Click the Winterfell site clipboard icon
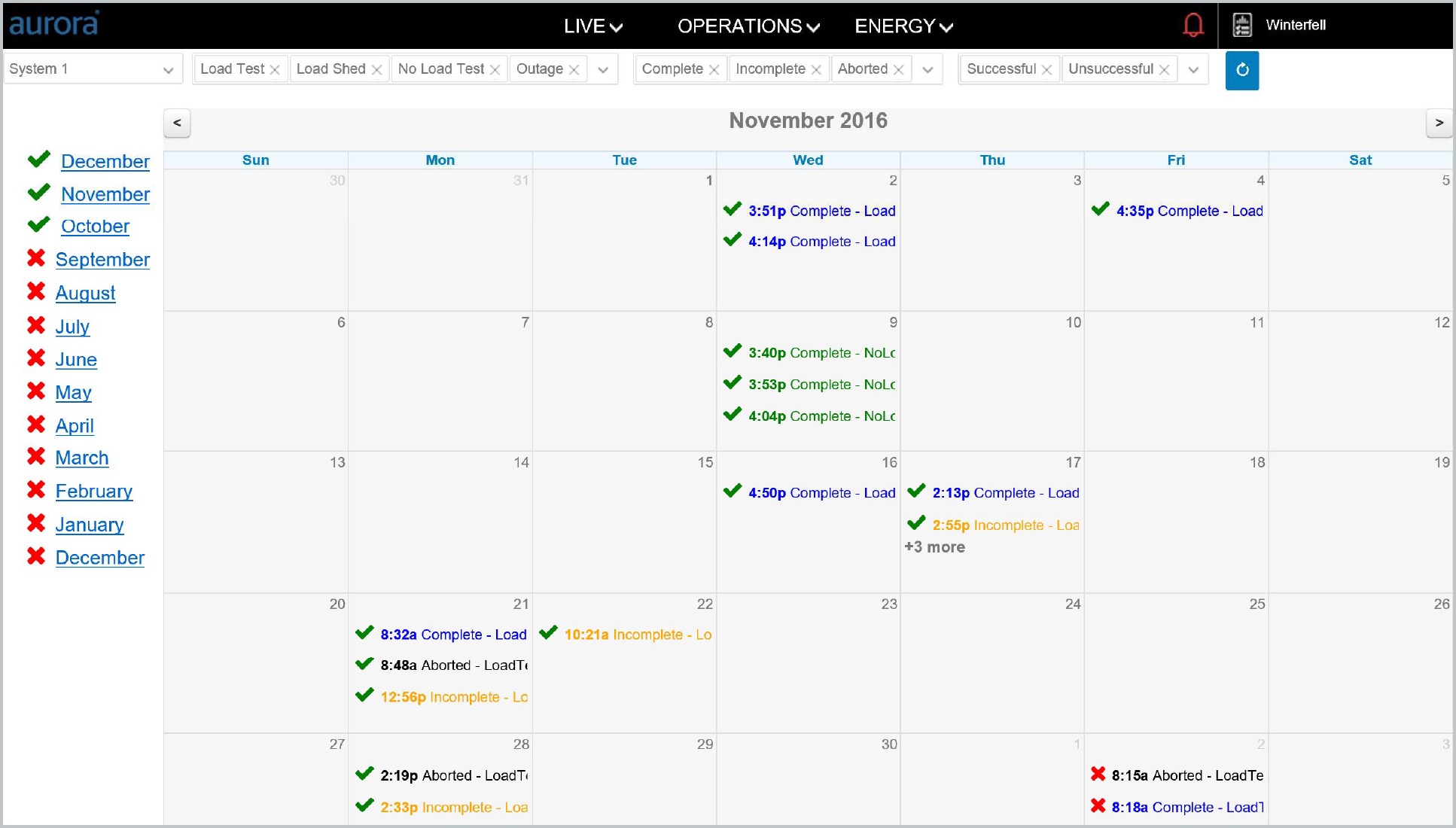The image size is (1456, 828). coord(1242,25)
